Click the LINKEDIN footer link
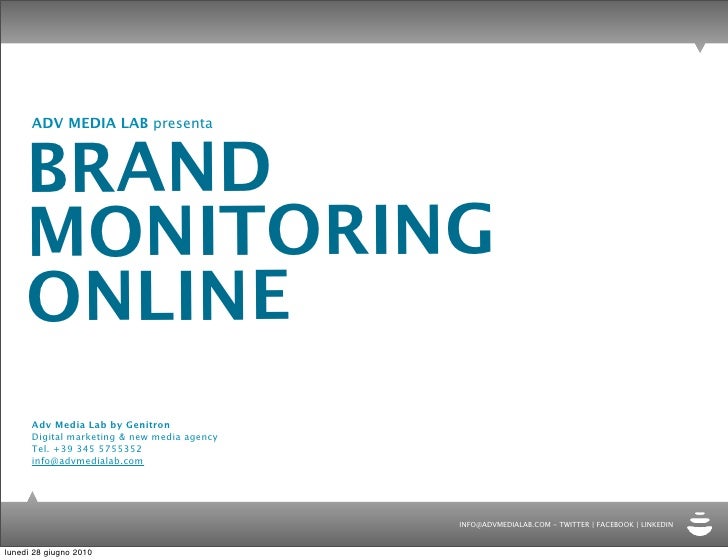This screenshot has height=560, width=728. coord(657,524)
